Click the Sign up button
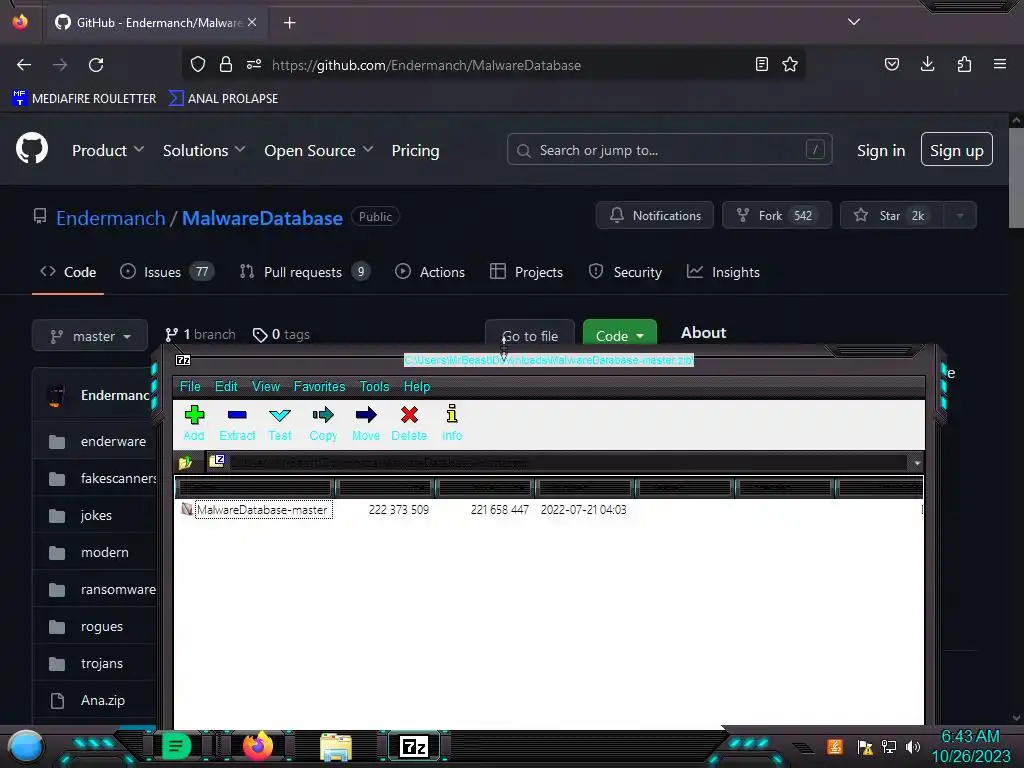1024x768 pixels. tap(957, 150)
